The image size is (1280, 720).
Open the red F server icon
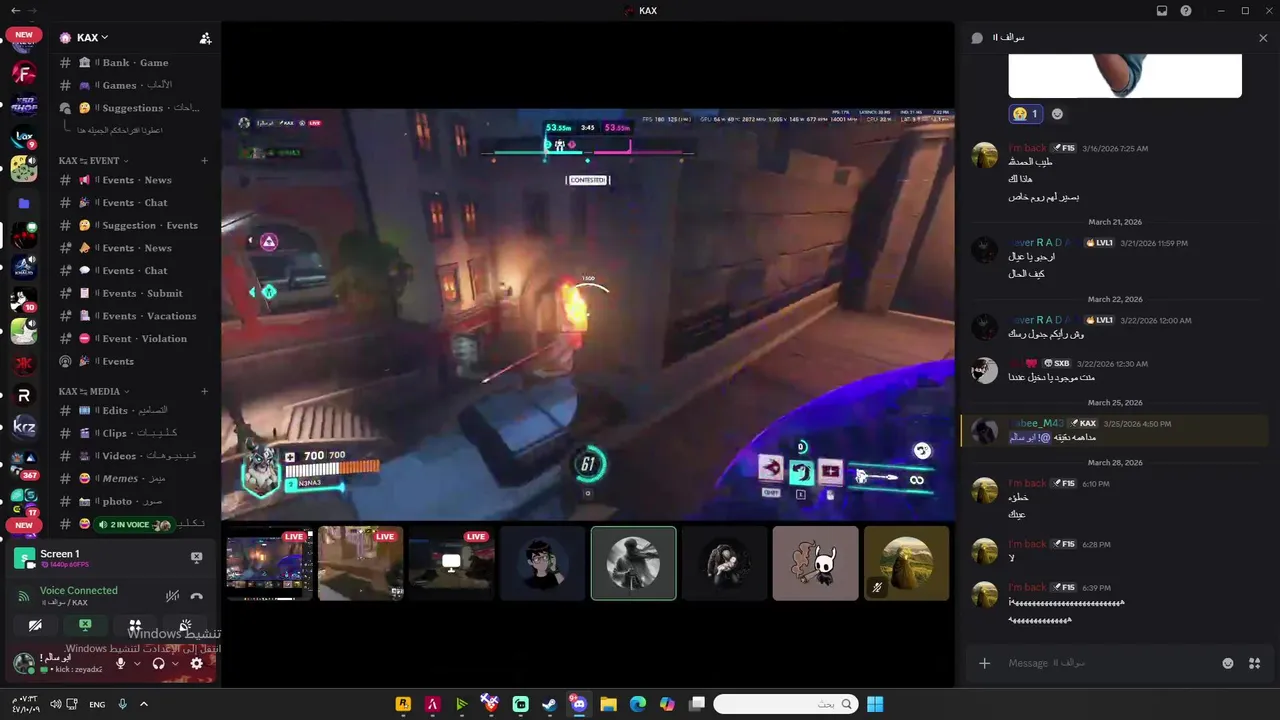pyautogui.click(x=24, y=73)
